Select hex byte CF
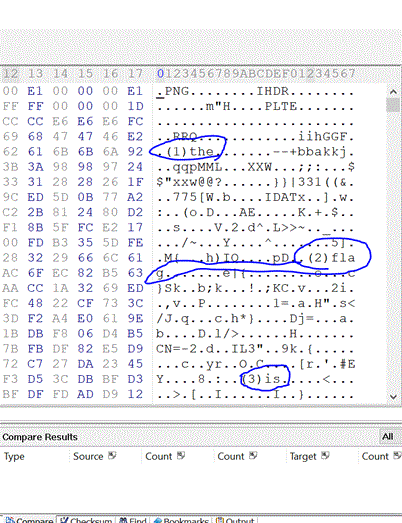 click(x=85, y=303)
